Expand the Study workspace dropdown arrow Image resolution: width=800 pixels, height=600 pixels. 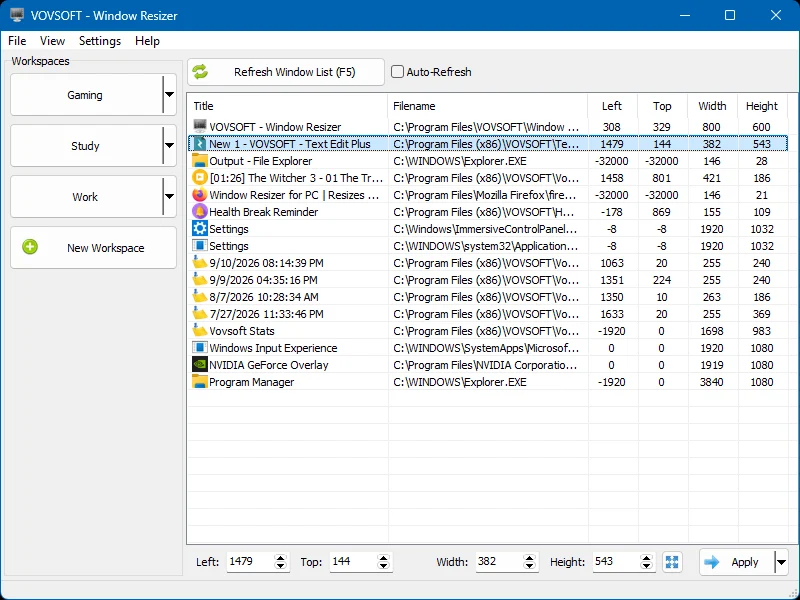(x=169, y=145)
